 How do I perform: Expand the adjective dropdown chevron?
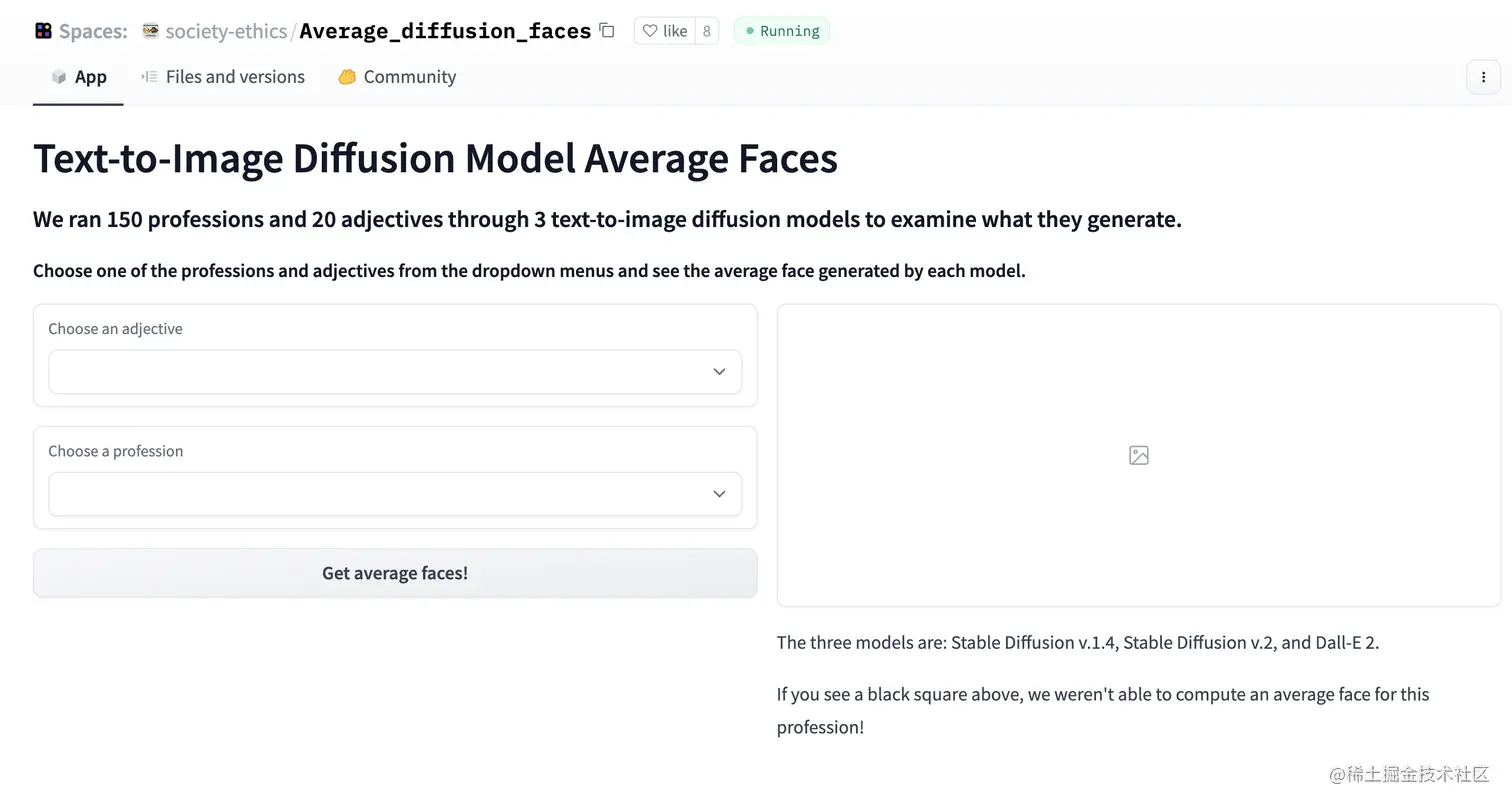tap(719, 372)
